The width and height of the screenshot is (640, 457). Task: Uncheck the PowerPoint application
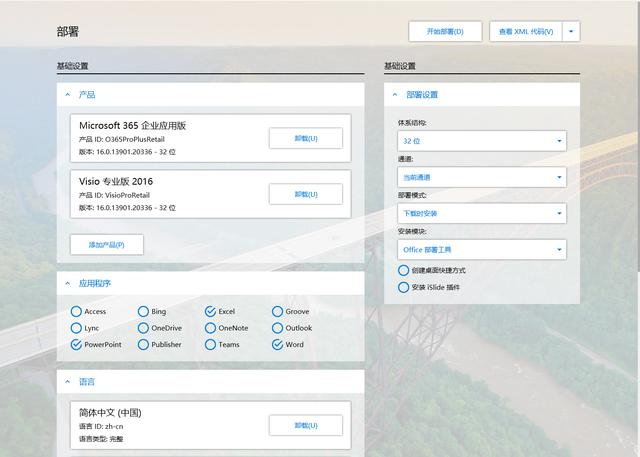point(76,345)
